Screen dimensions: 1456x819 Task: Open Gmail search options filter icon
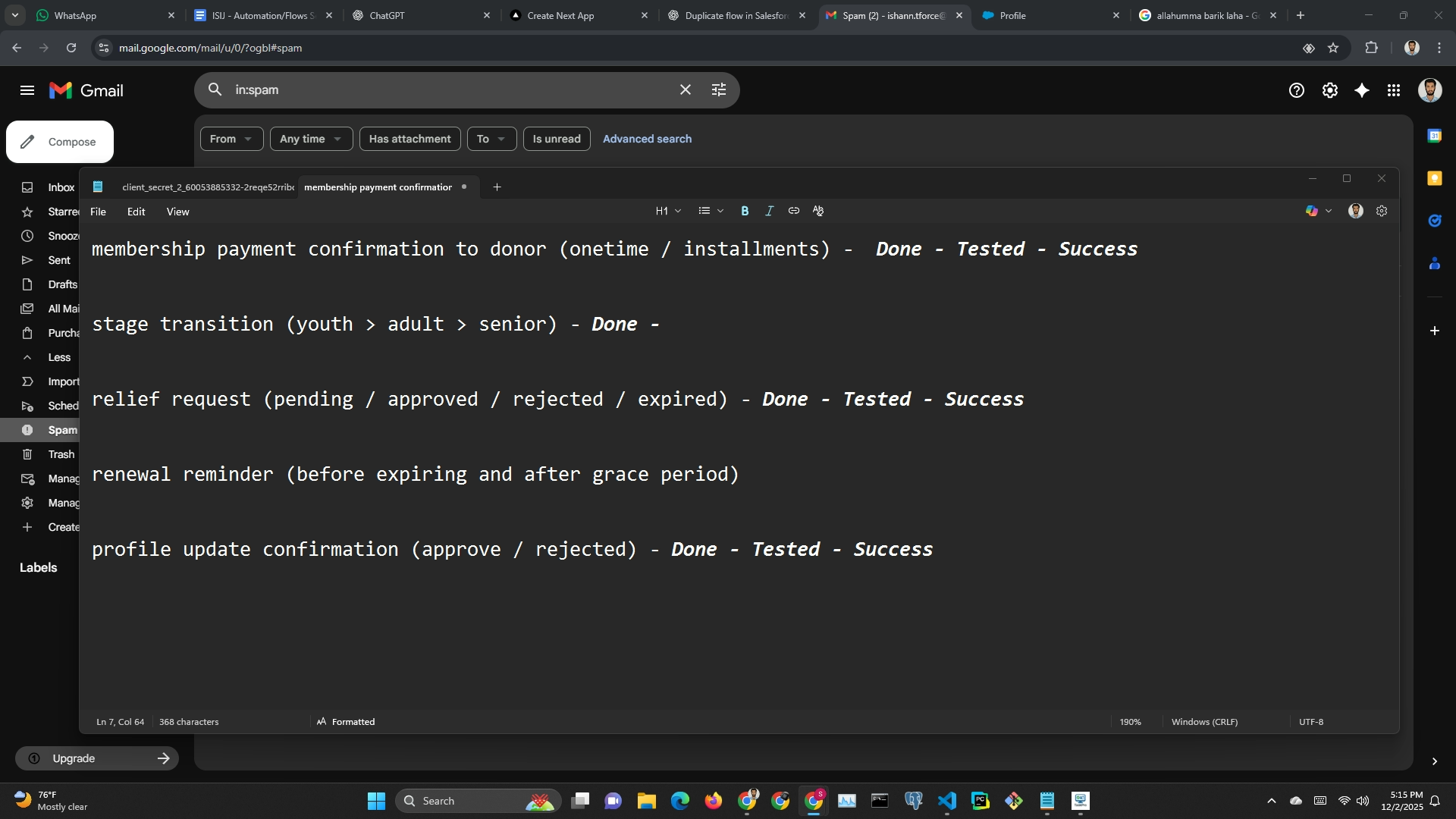(719, 89)
